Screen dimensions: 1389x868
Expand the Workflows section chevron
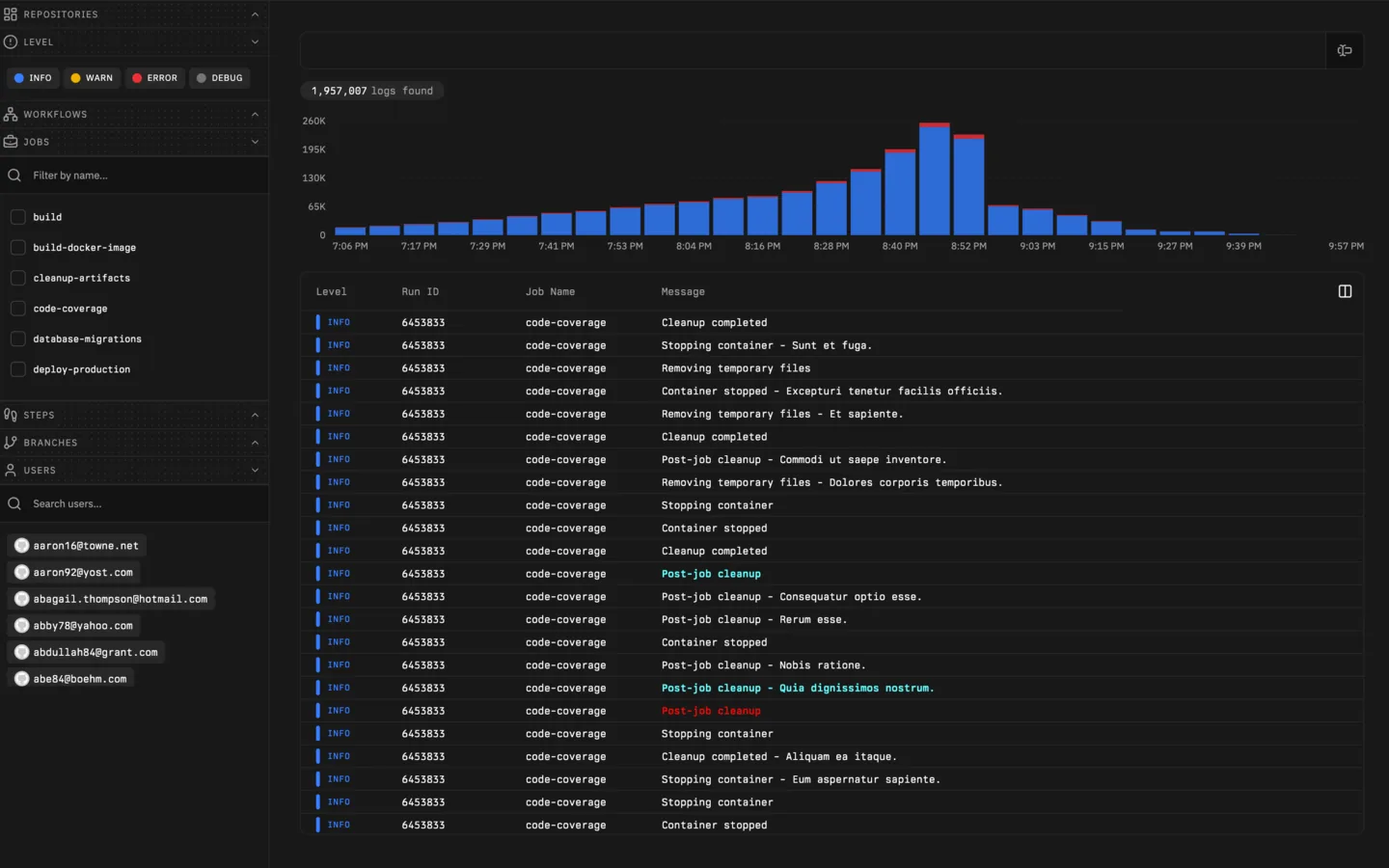click(x=255, y=114)
